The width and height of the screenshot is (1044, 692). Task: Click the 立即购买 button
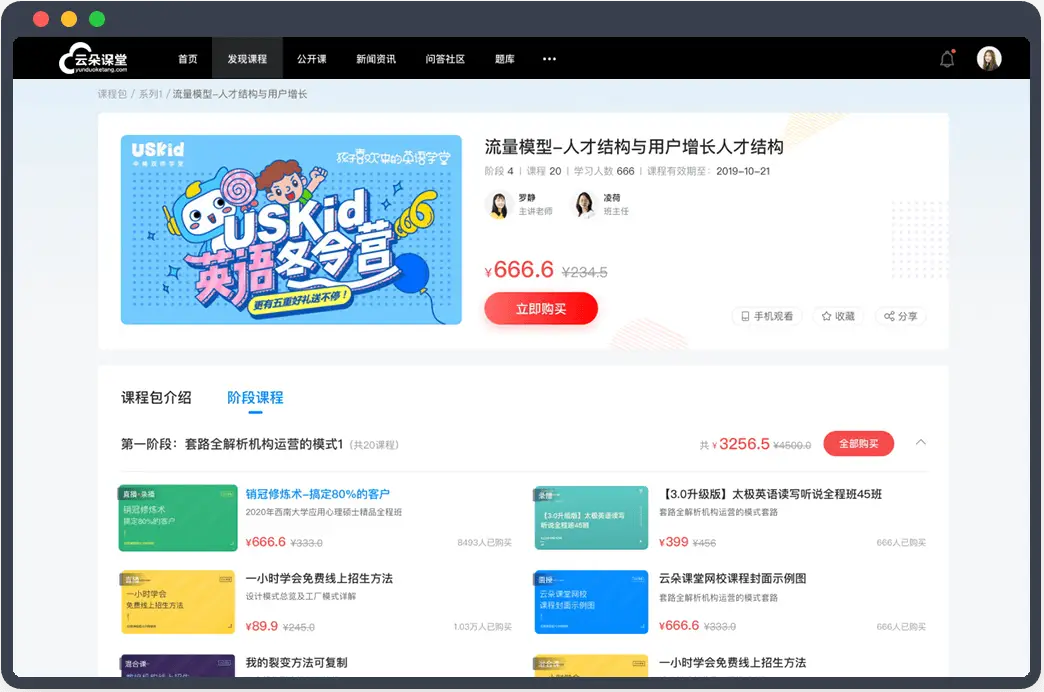click(x=541, y=309)
